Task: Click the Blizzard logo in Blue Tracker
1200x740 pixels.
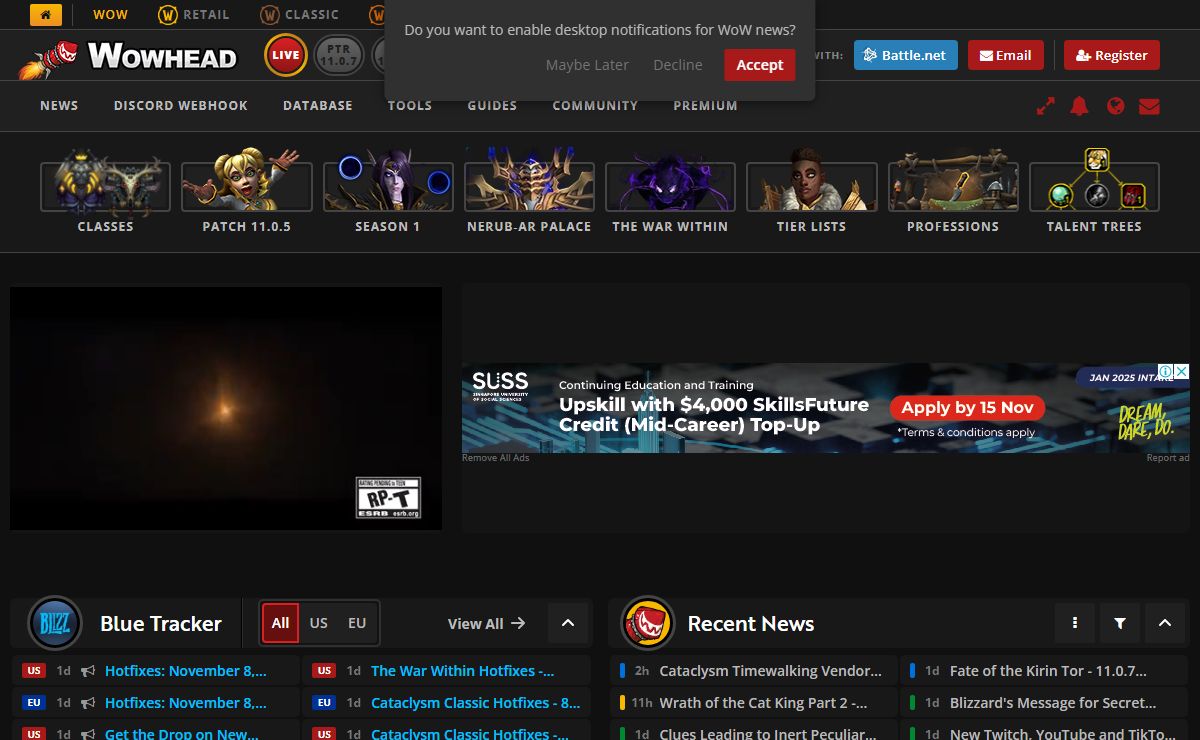Action: pos(54,623)
